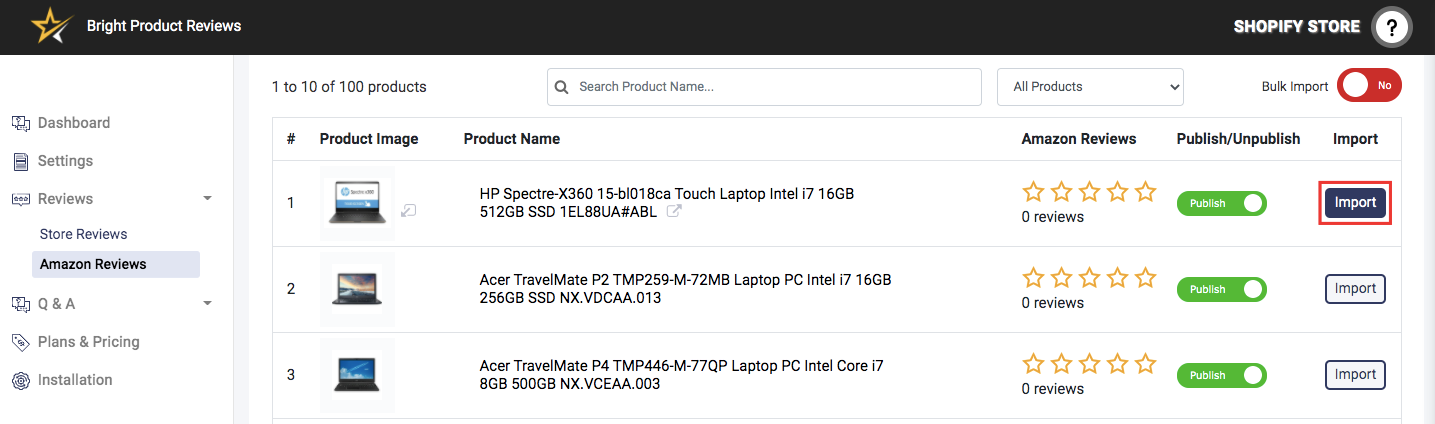Click expand icon next to HP laptop image

pos(409,210)
